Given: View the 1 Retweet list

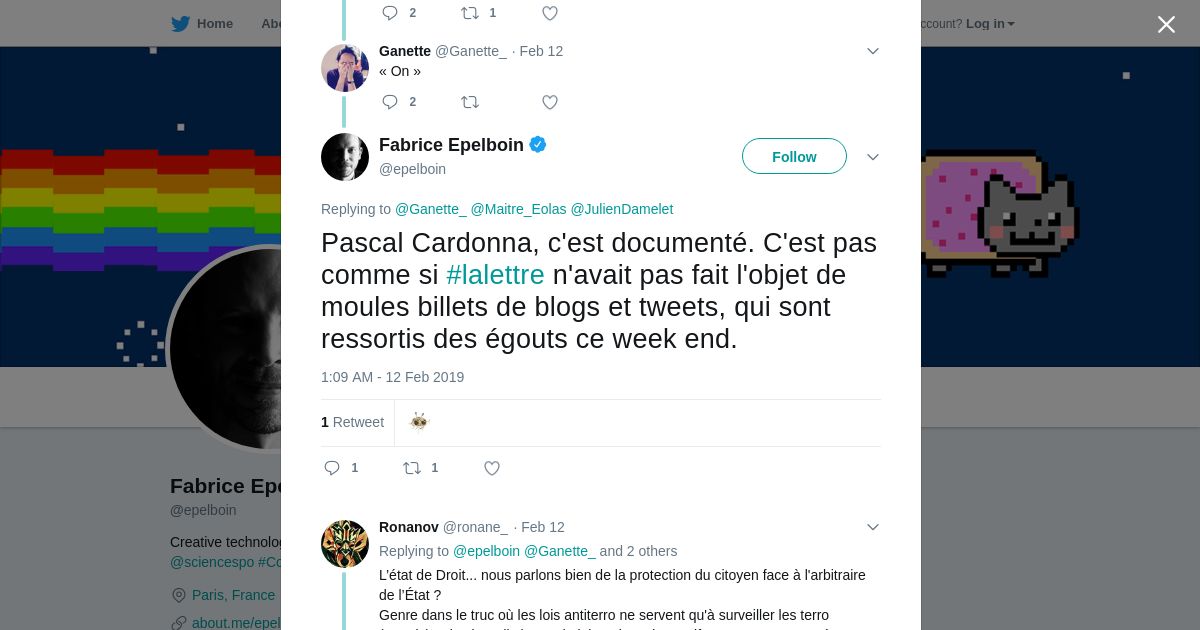Looking at the screenshot, I should pos(352,422).
